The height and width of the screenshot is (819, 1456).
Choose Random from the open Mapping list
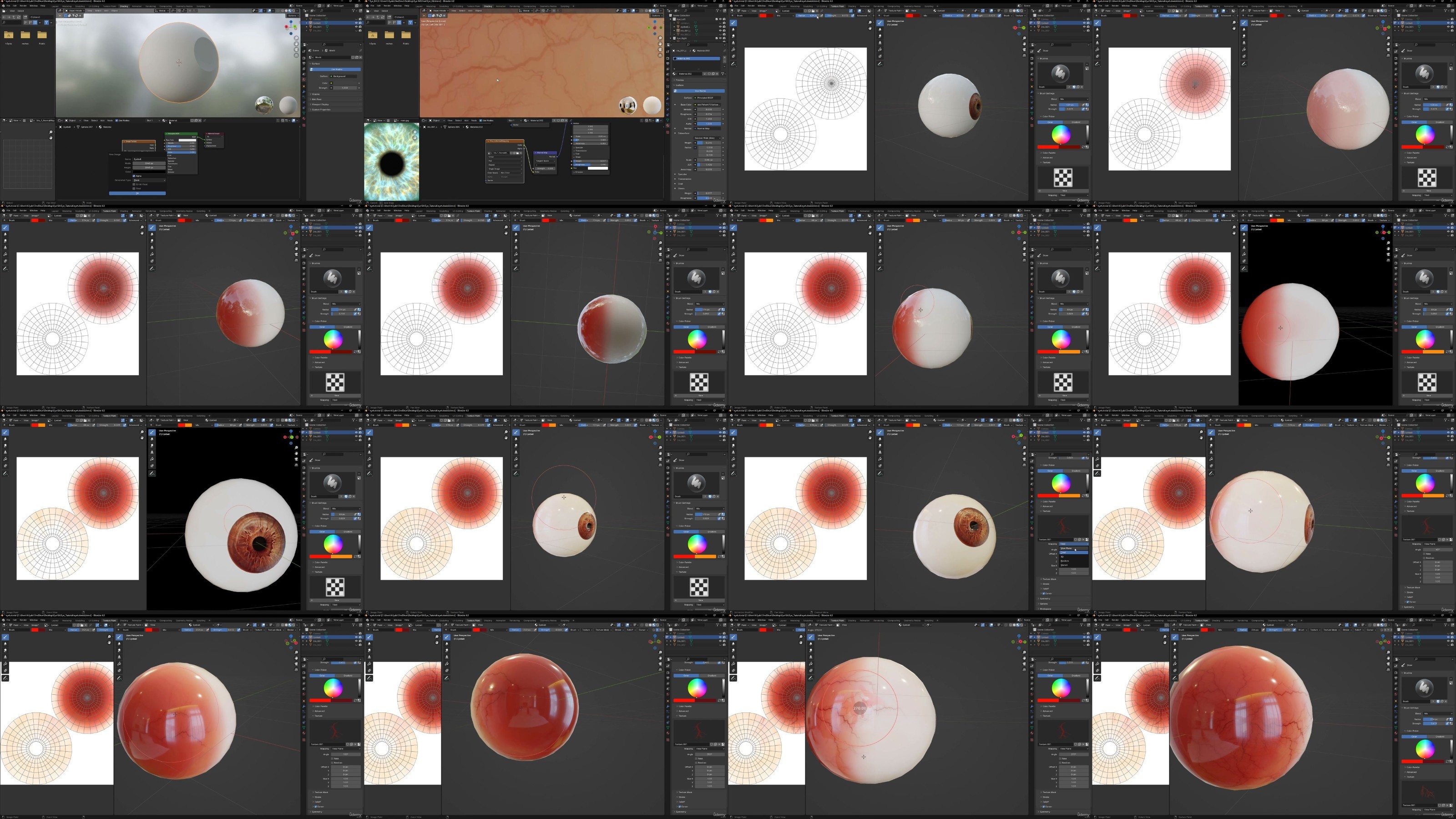pyautogui.click(x=1074, y=561)
